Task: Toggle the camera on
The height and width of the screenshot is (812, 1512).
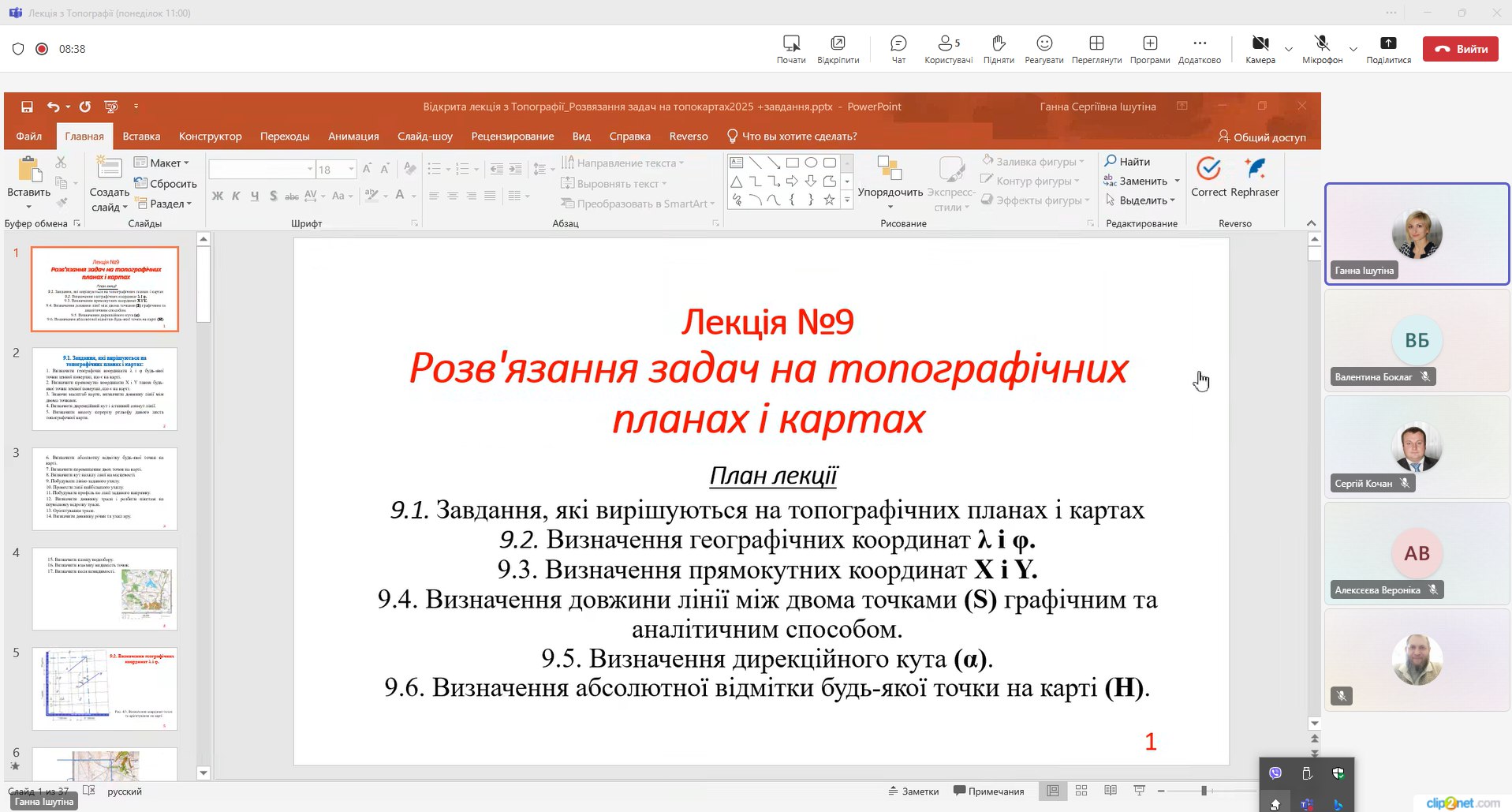Action: coord(1260,48)
